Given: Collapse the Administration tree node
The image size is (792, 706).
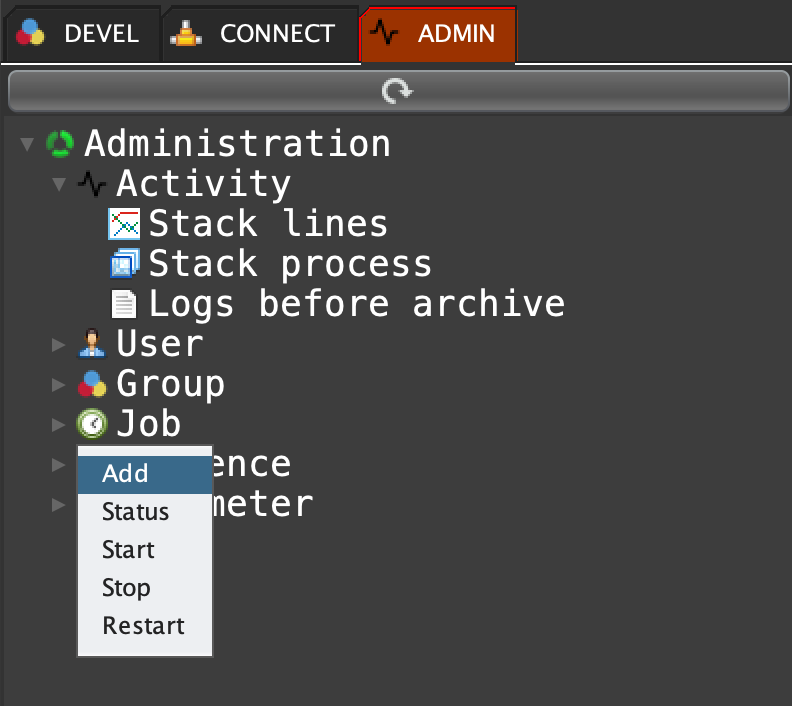Looking at the screenshot, I should coord(27,145).
